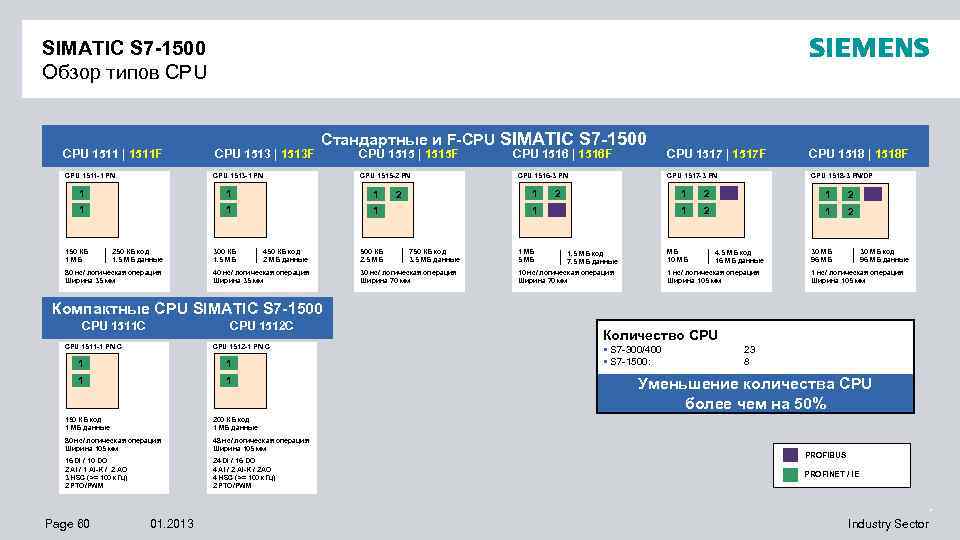Viewport: 960px width, 540px height.
Task: Click the banner "Уменьшение количества CPU более чем на 50%"
Action: (x=755, y=393)
